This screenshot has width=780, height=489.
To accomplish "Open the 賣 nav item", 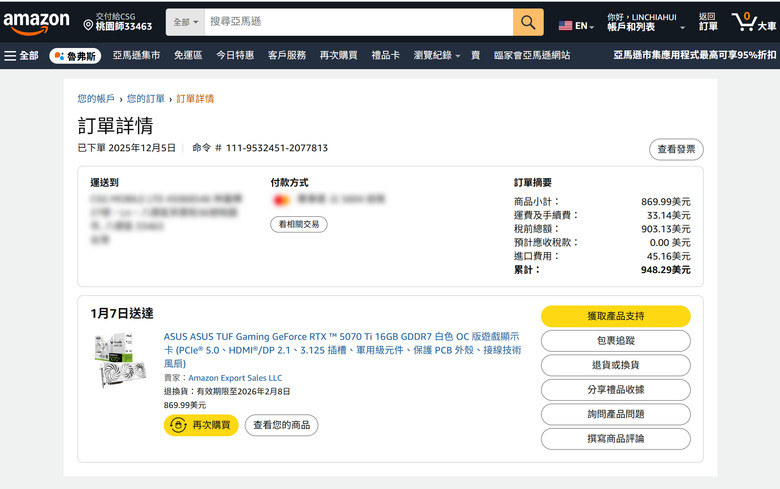I will [x=476, y=55].
